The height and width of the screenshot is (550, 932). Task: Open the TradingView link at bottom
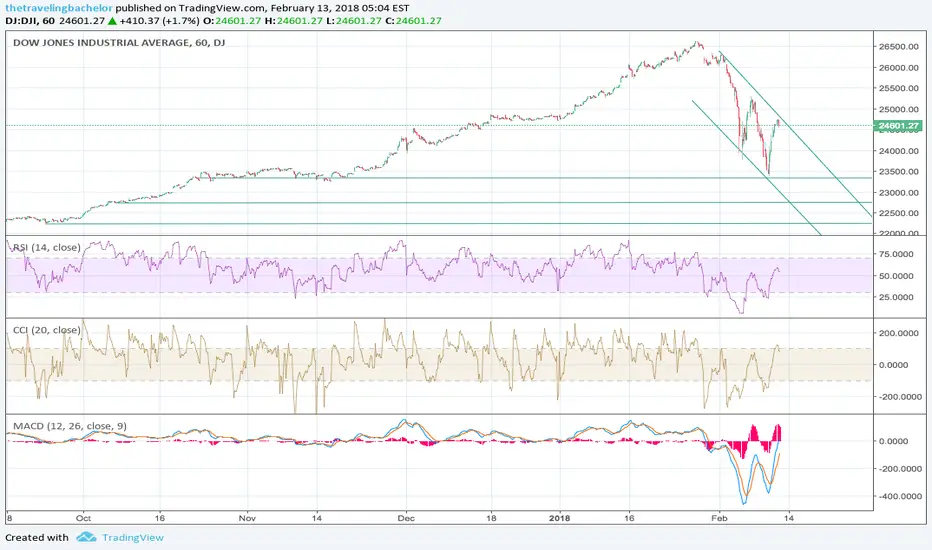(x=133, y=538)
